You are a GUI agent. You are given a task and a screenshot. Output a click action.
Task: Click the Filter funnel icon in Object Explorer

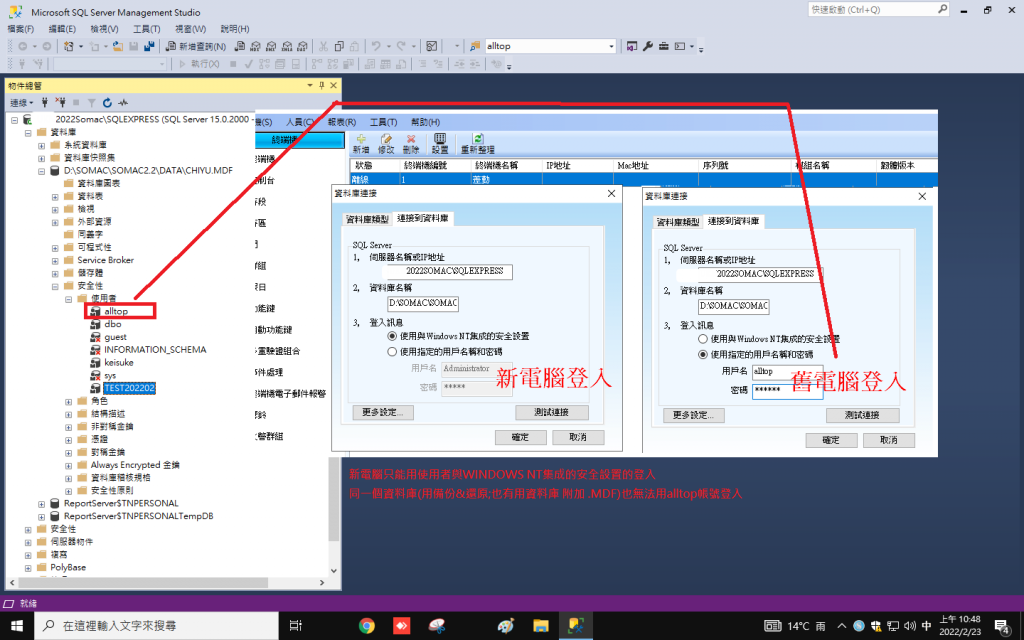(91, 103)
